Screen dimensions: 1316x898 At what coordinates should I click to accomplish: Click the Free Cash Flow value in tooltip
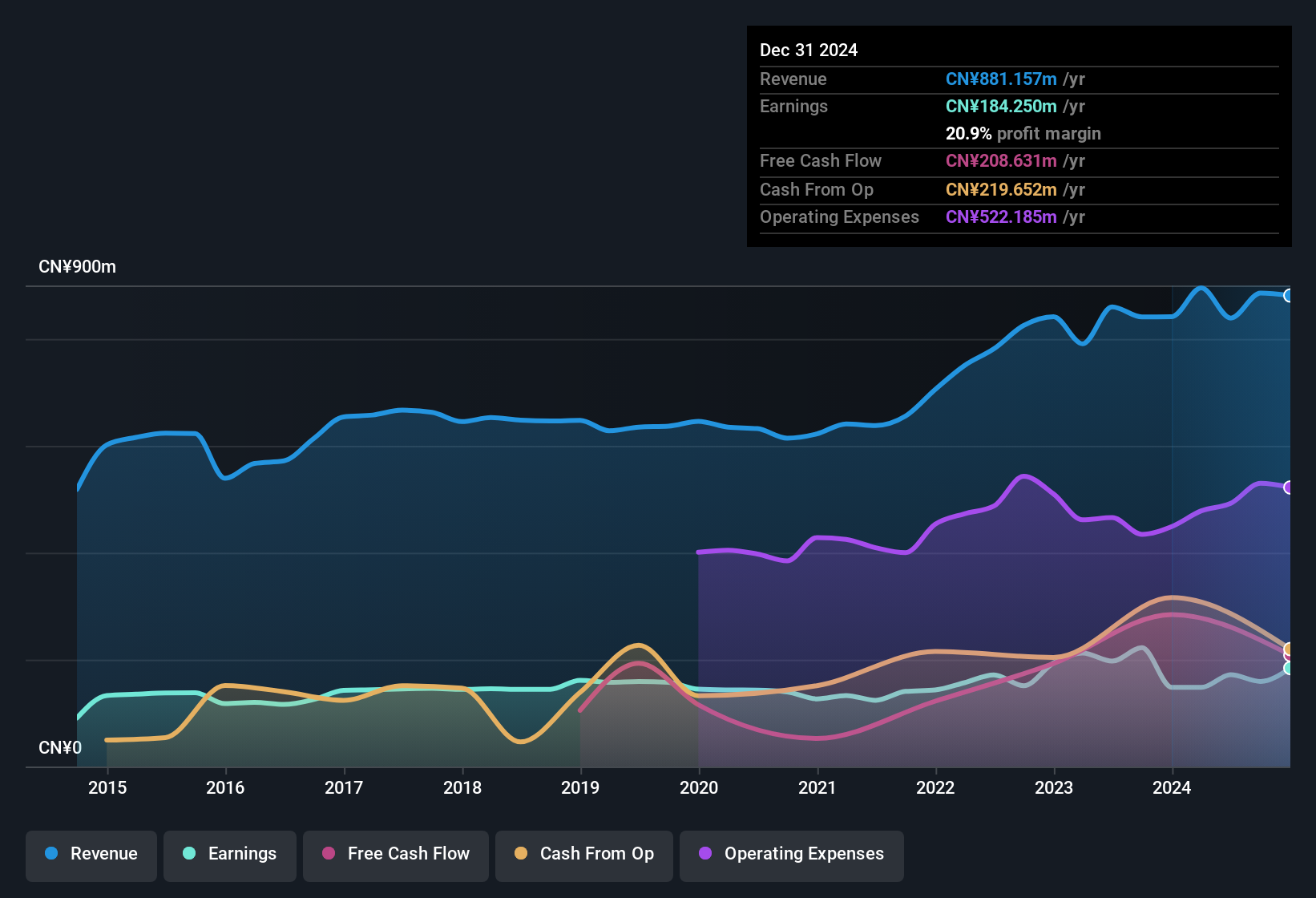pos(1001,161)
